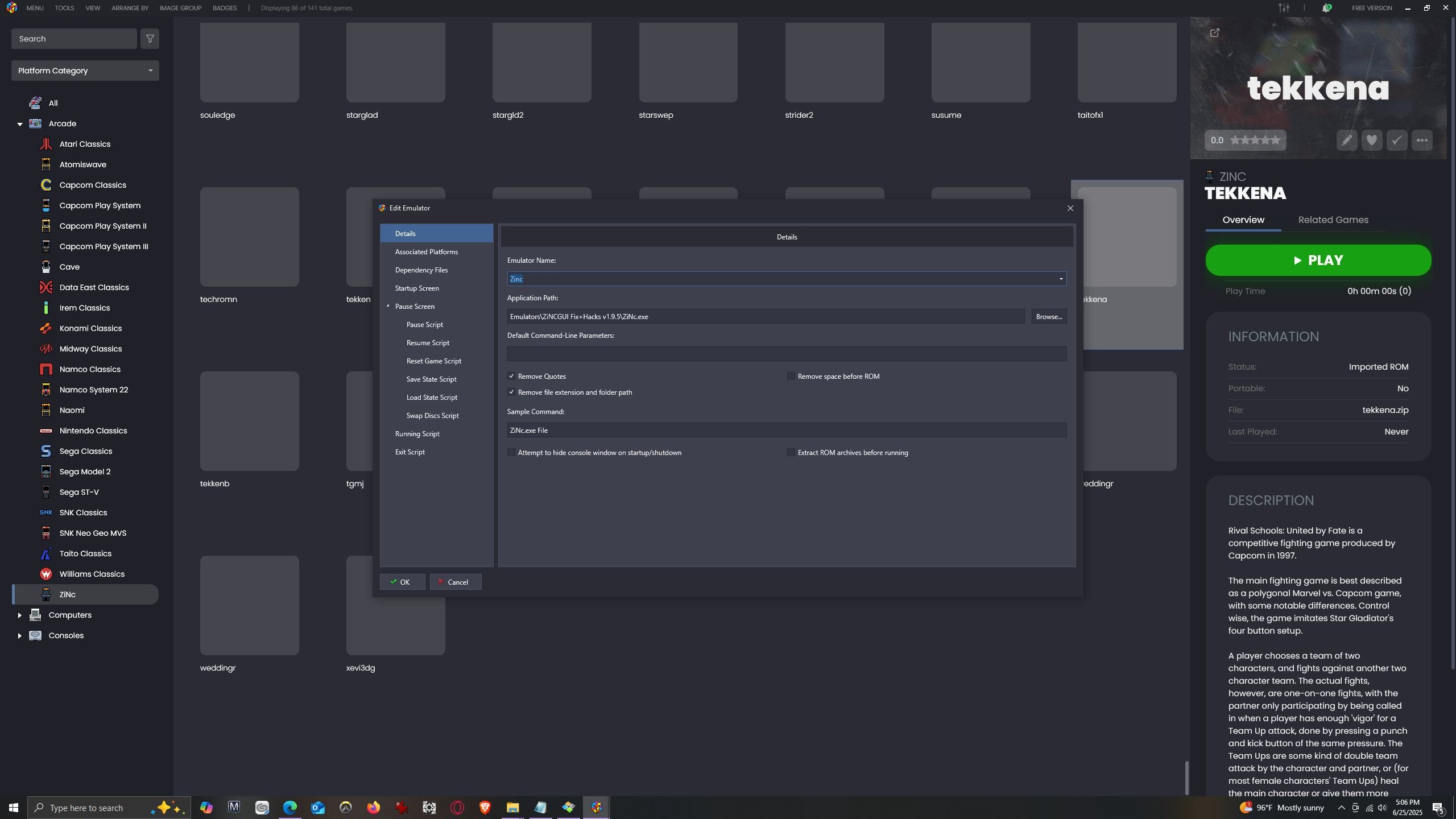Open File Explorer from the taskbar
The image size is (1456, 819).
point(513,808)
